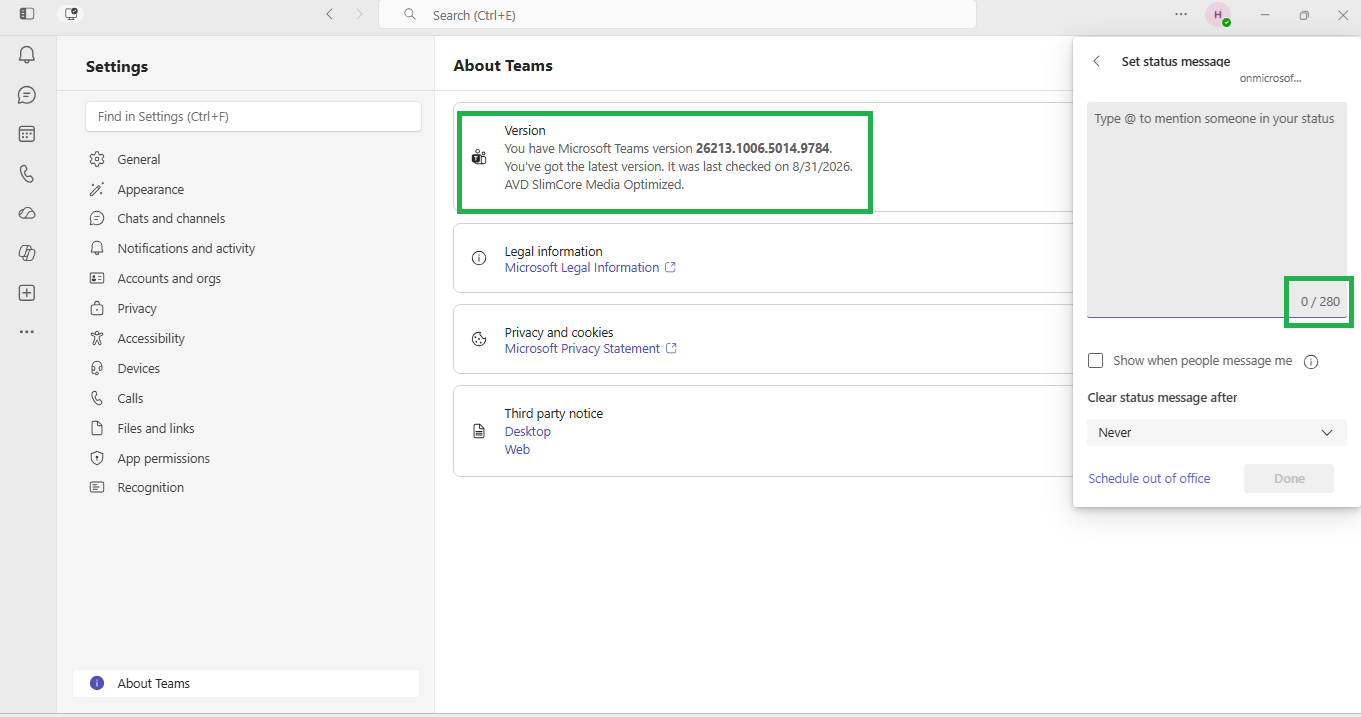1361x717 pixels.
Task: Click the Teams logo in Version card
Action: [479, 157]
